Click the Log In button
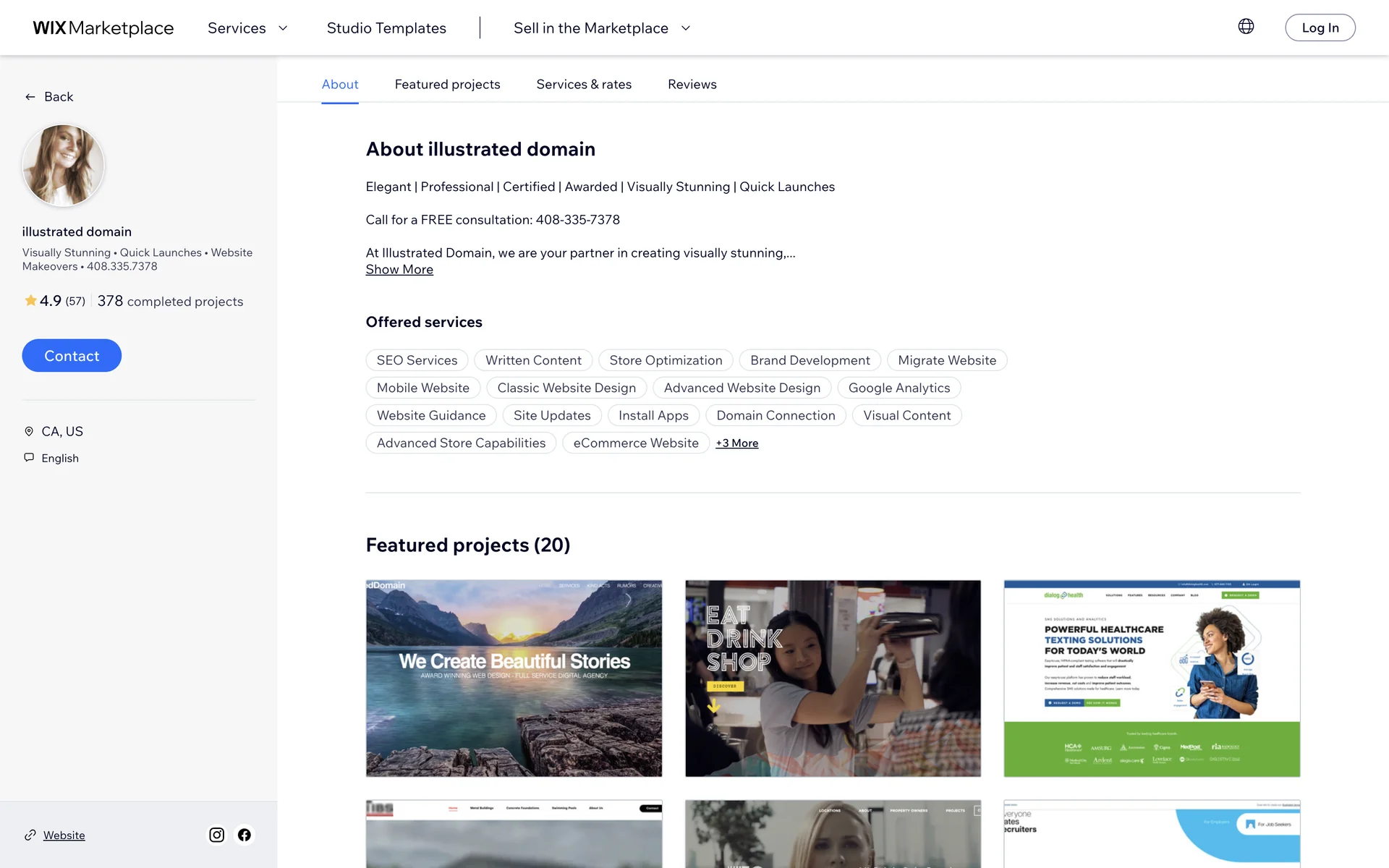The height and width of the screenshot is (868, 1389). [1320, 28]
